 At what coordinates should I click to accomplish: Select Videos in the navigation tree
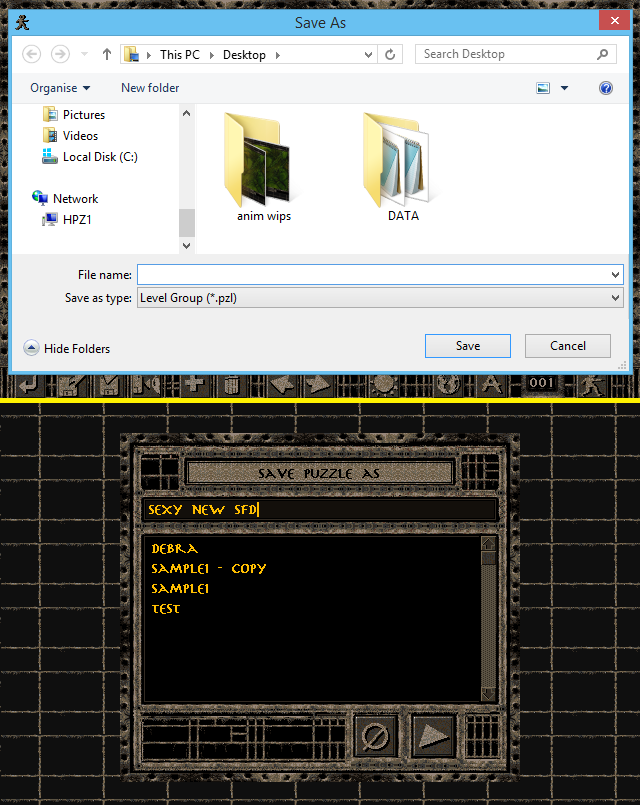tap(71, 136)
